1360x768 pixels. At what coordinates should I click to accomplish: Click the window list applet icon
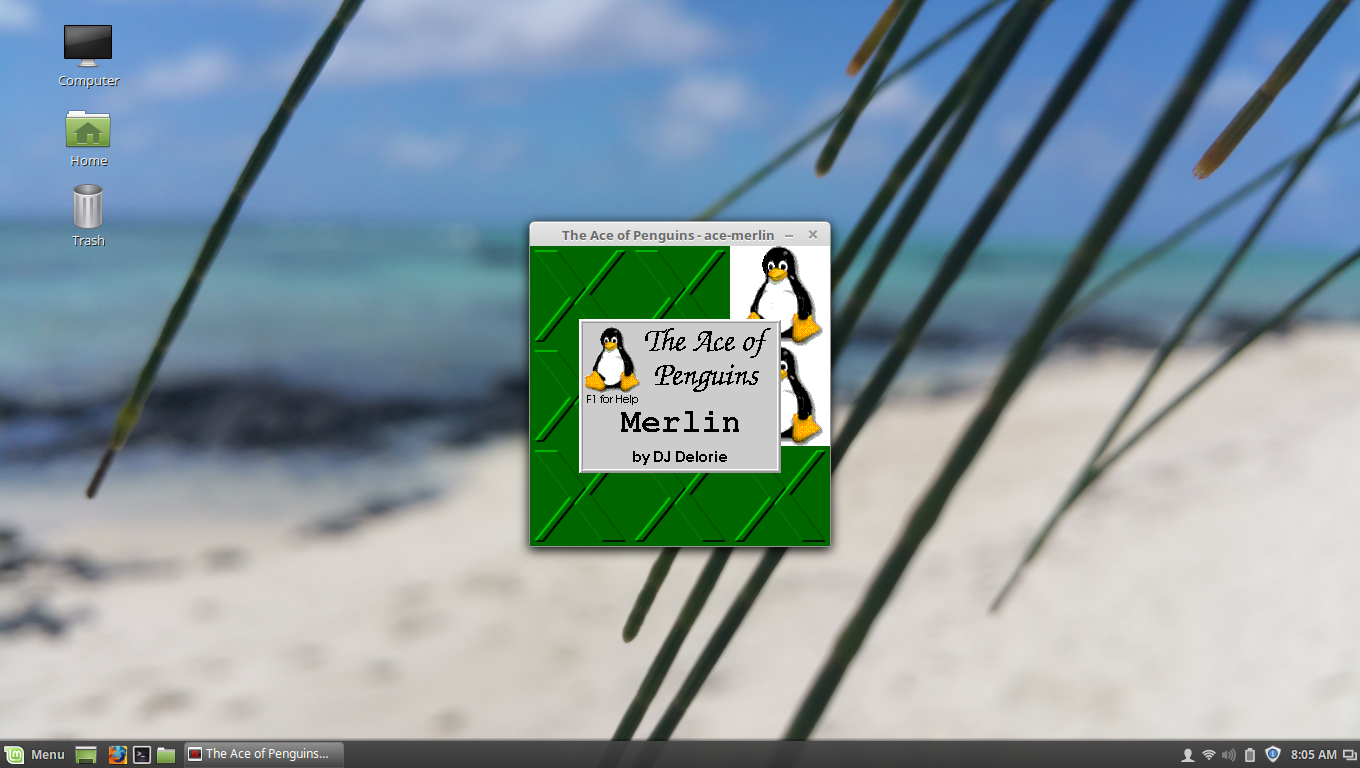click(1350, 754)
